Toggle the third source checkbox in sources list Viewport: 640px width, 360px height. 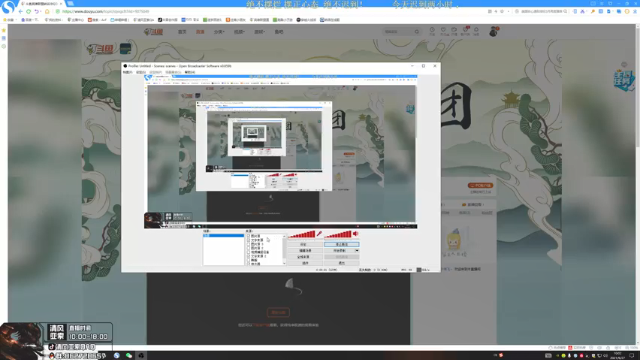248,244
